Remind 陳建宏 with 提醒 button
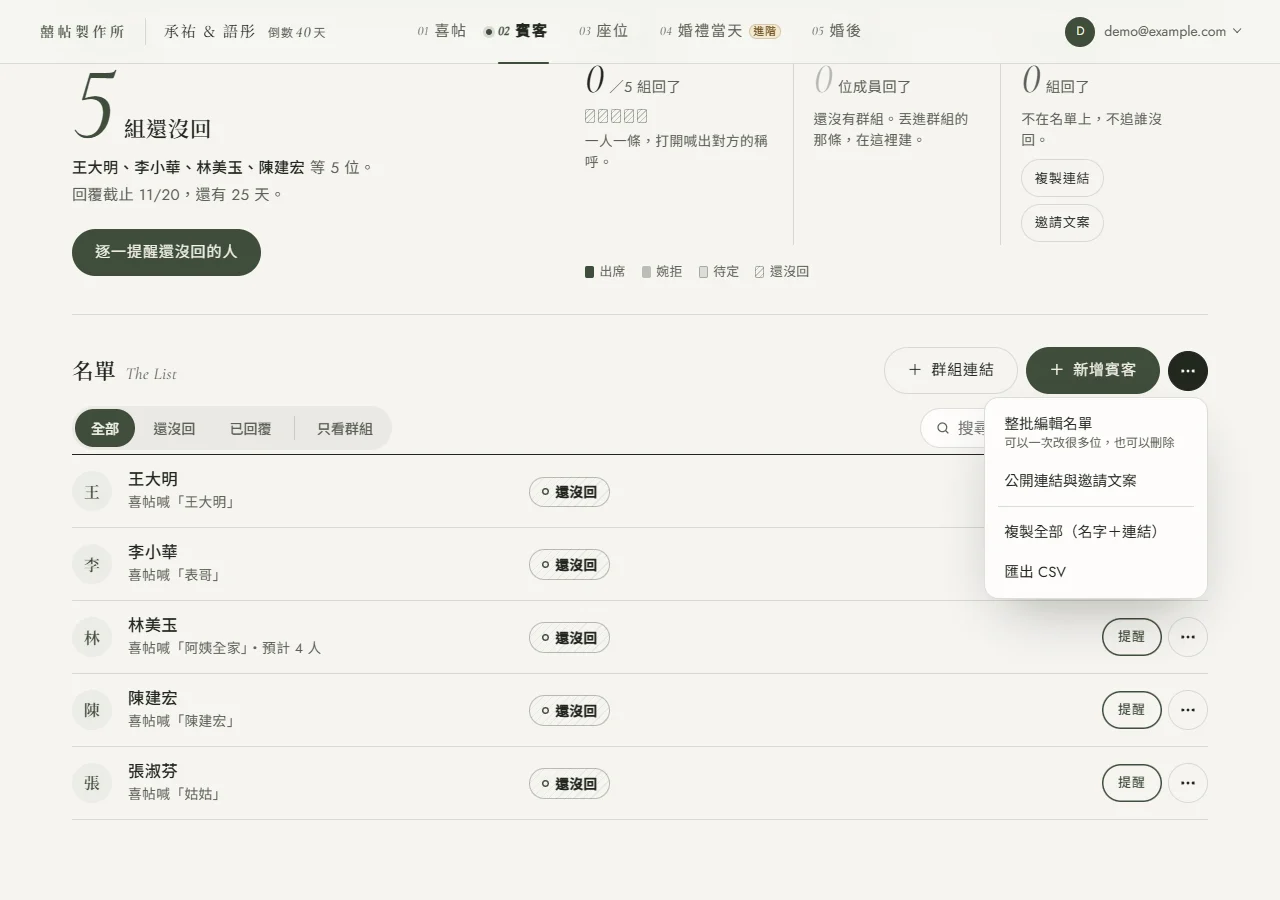This screenshot has height=900, width=1280. coord(1132,710)
